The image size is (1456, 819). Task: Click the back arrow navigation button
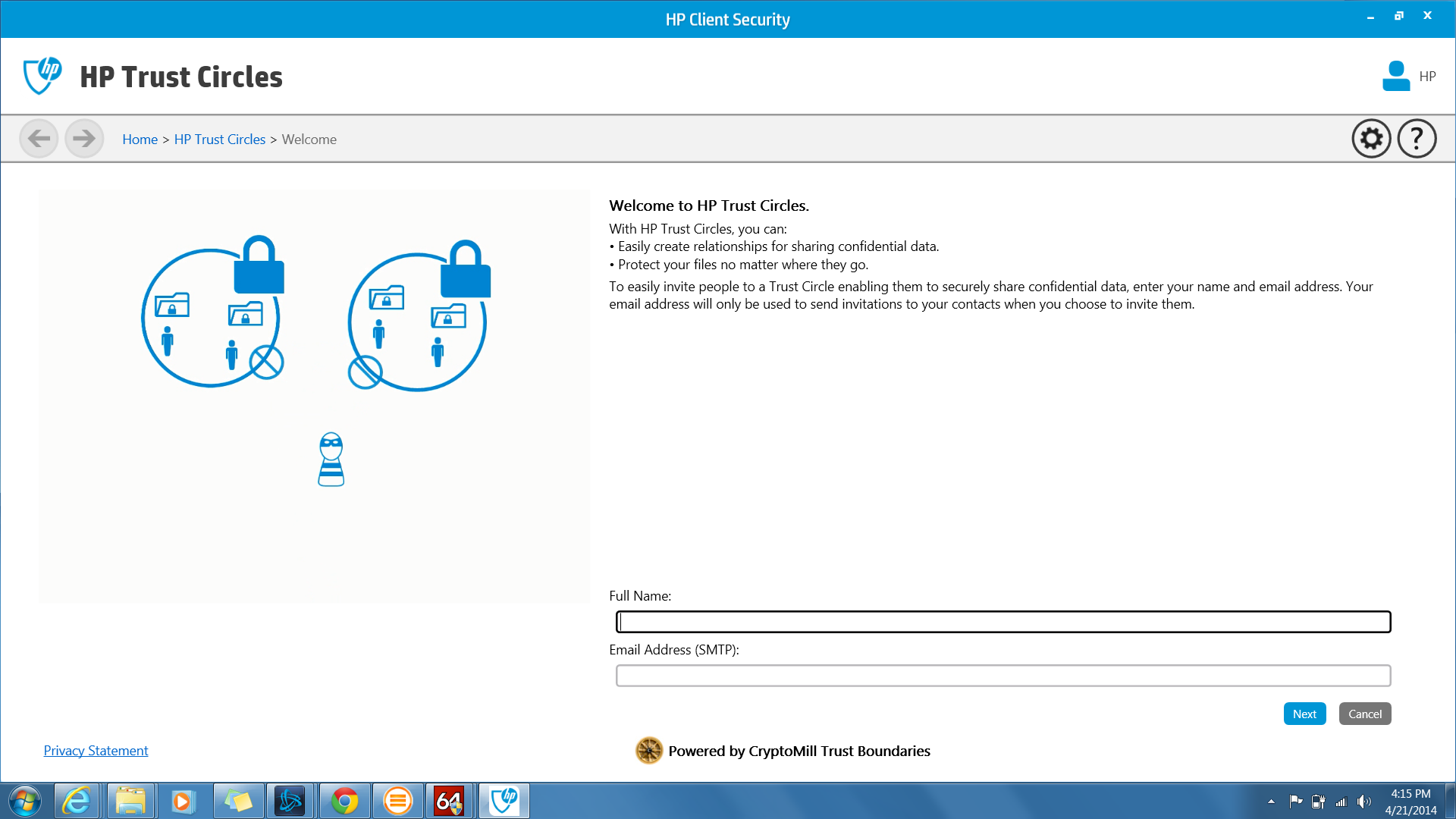coord(39,139)
